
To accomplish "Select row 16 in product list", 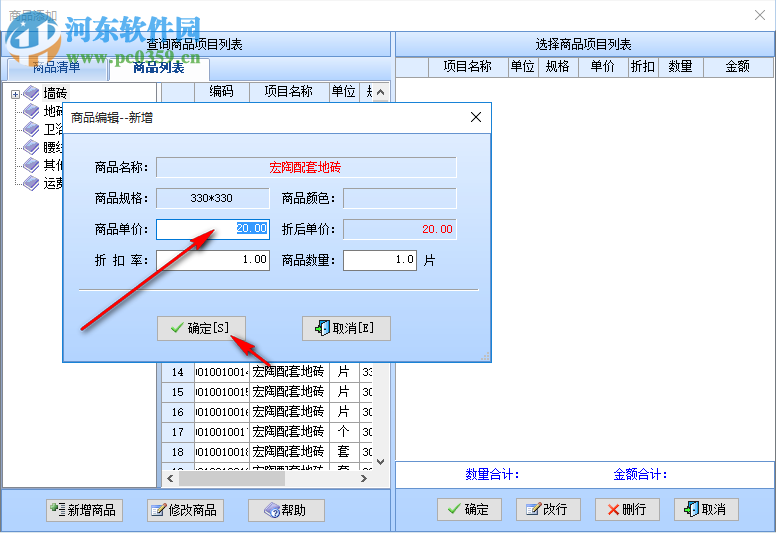I will pos(267,412).
